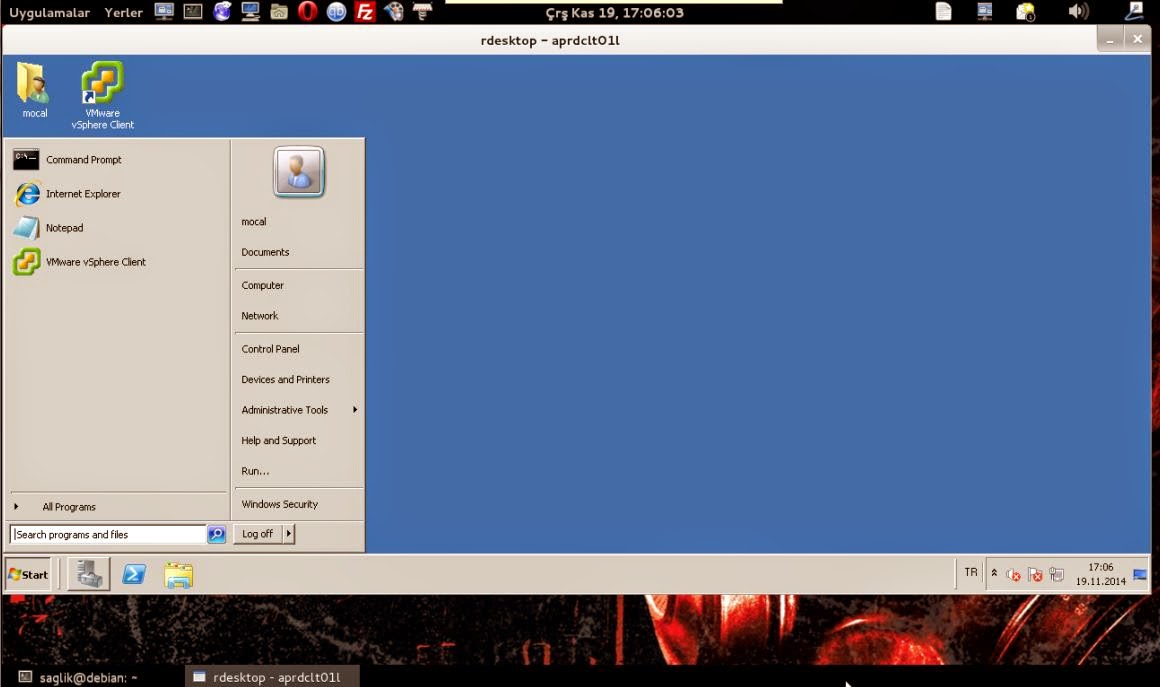Image resolution: width=1160 pixels, height=687 pixels.
Task: Open the Uygulamalar menu
Action: (47, 12)
